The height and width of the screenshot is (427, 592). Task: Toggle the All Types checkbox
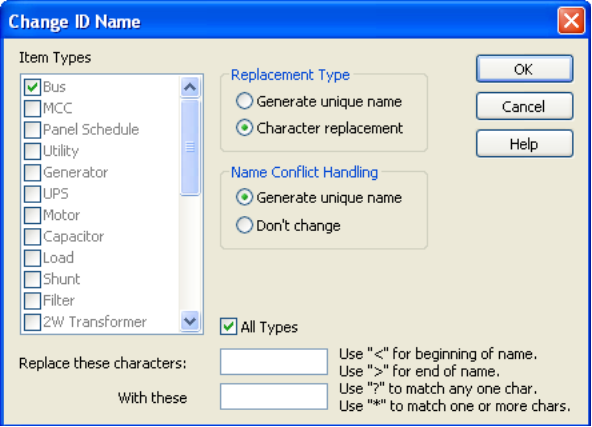click(x=228, y=327)
